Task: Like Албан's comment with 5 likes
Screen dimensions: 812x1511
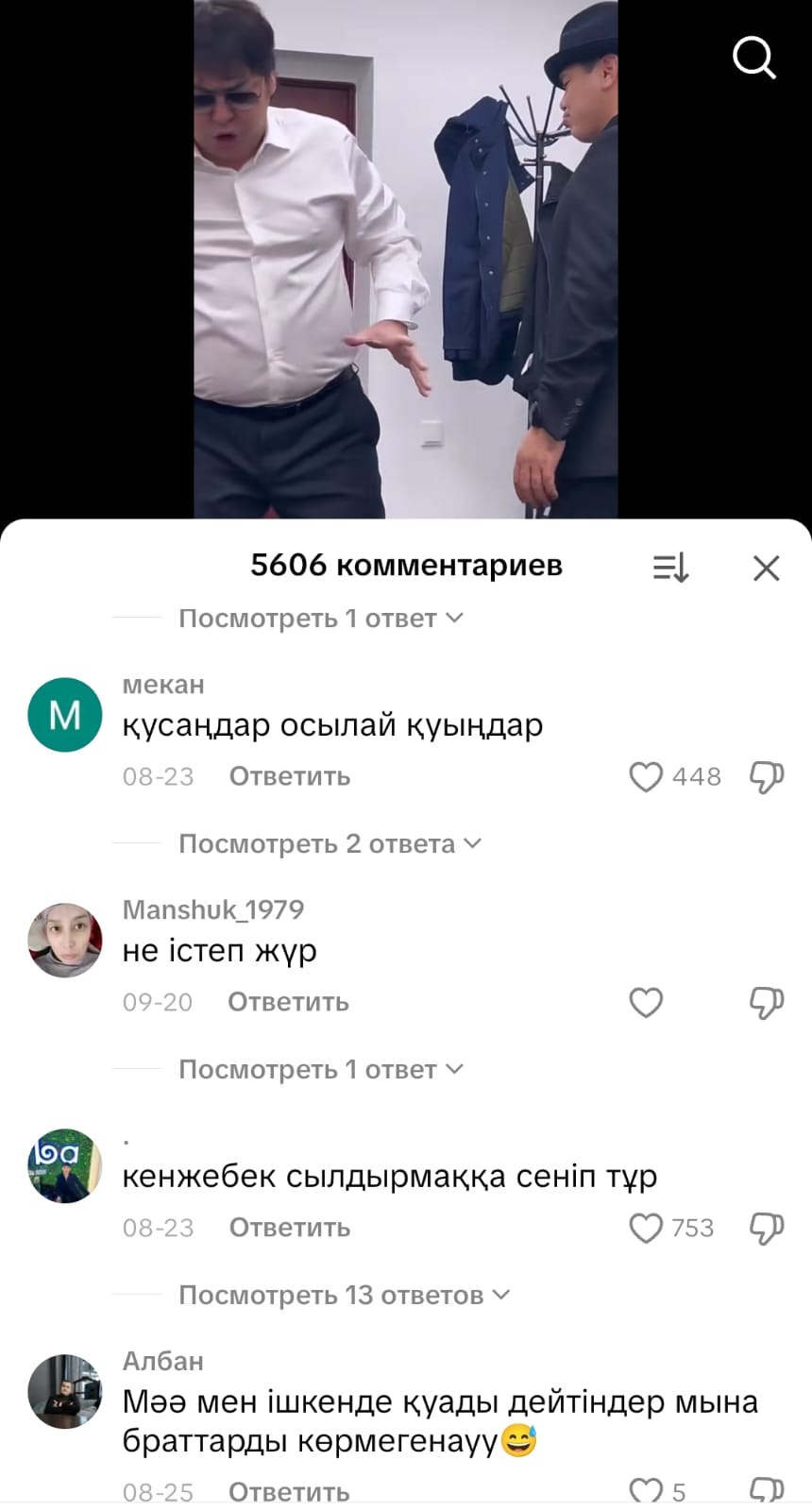Action: [646, 1490]
